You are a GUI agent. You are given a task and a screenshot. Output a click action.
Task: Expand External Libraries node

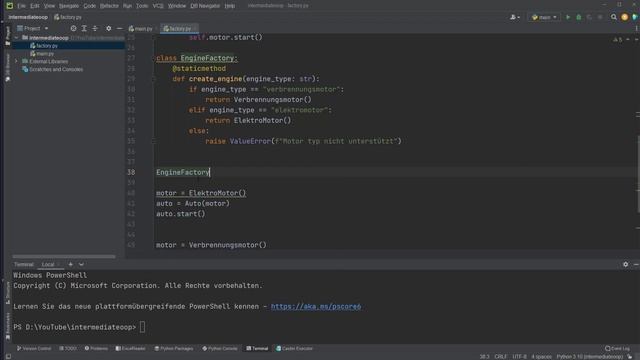16,61
